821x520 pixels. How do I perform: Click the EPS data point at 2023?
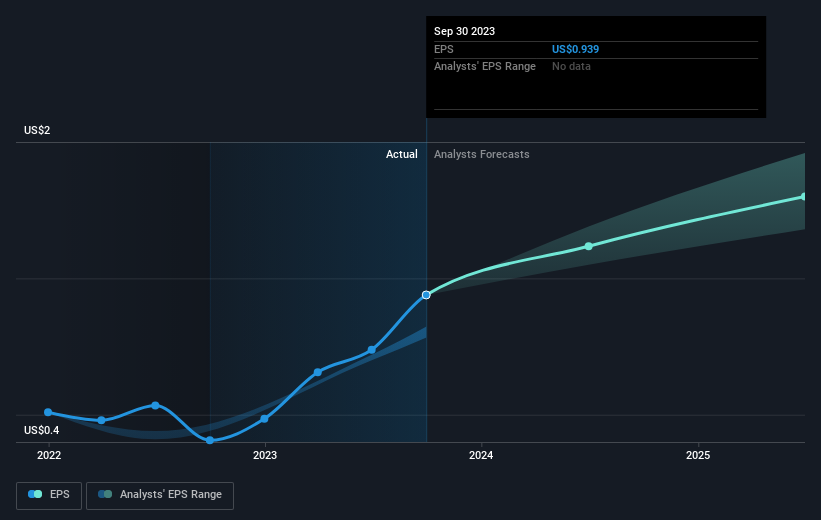click(x=264, y=419)
